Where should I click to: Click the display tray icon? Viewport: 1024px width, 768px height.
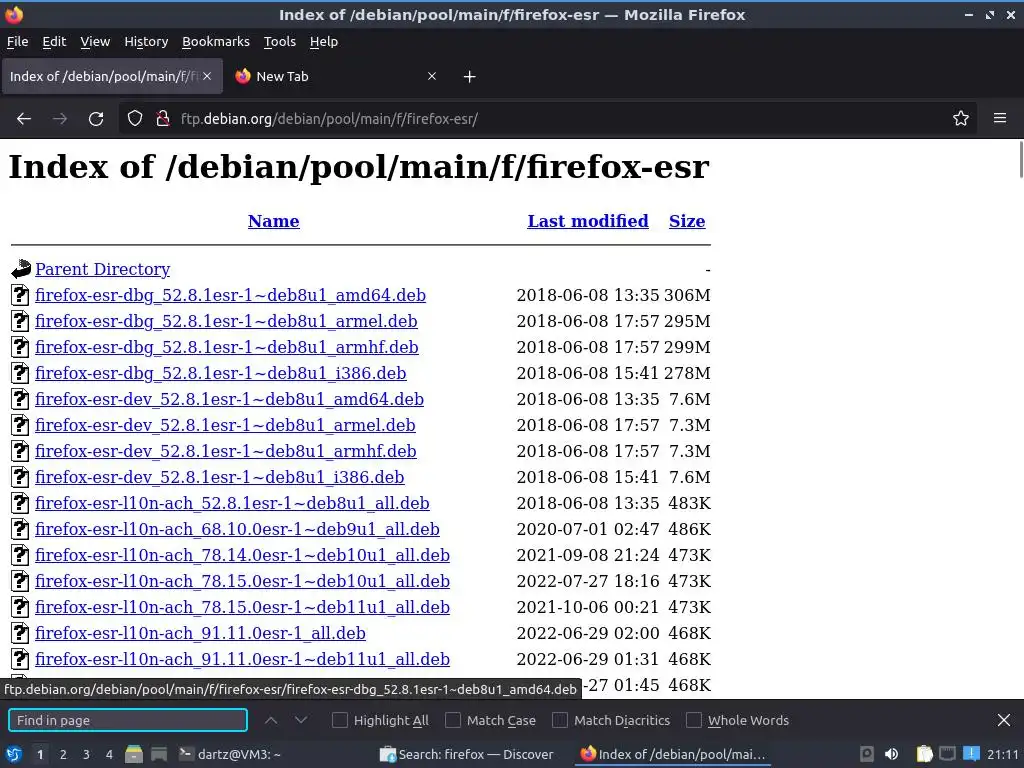click(x=948, y=754)
